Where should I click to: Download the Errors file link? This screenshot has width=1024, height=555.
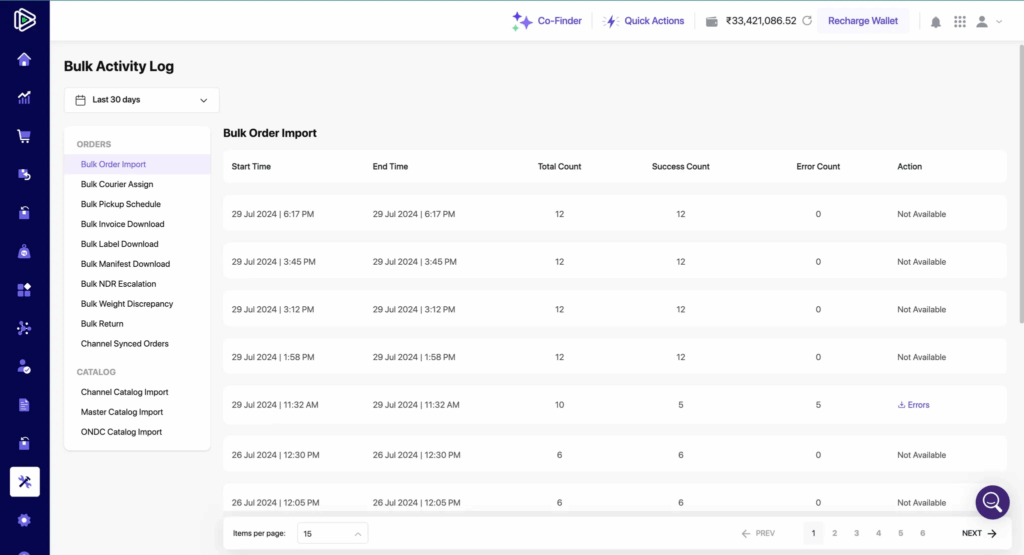(914, 405)
